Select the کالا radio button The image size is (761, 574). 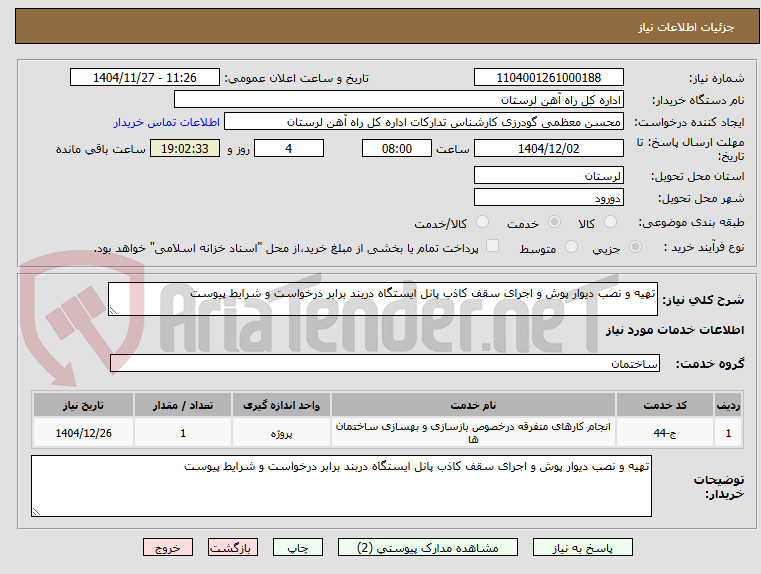pyautogui.click(x=610, y=222)
